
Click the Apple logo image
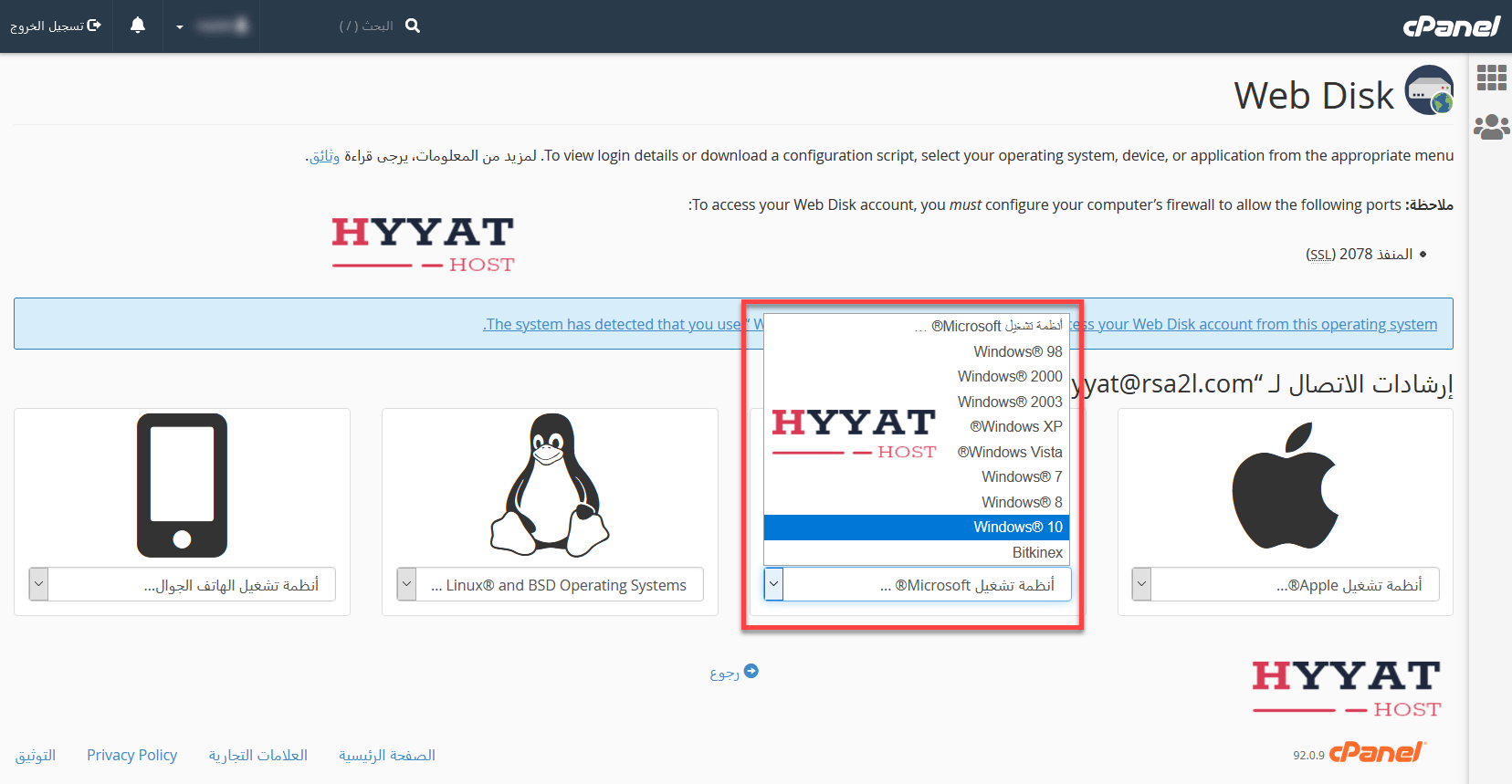point(1285,486)
